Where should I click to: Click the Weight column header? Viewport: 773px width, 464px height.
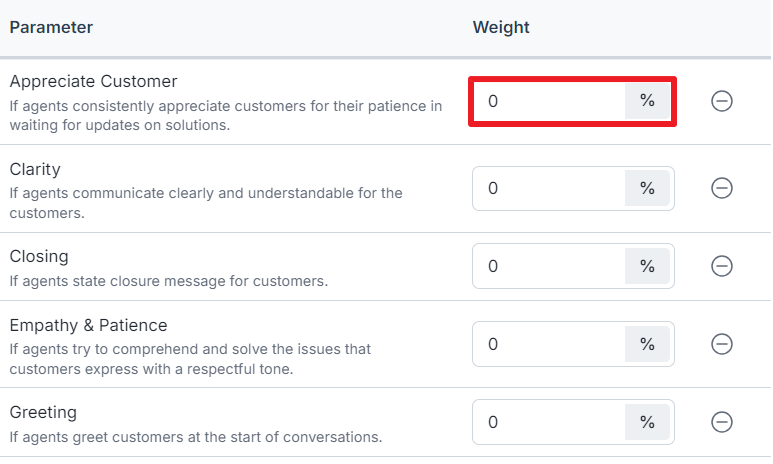pos(501,27)
